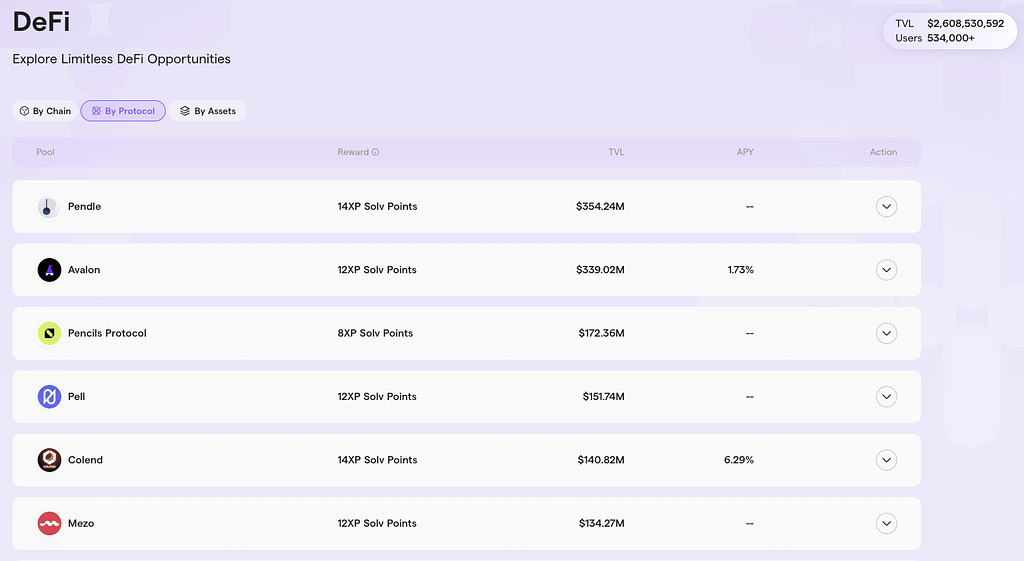Expand the Pell pool chevron
The width and height of the screenshot is (1024, 561).
point(886,397)
